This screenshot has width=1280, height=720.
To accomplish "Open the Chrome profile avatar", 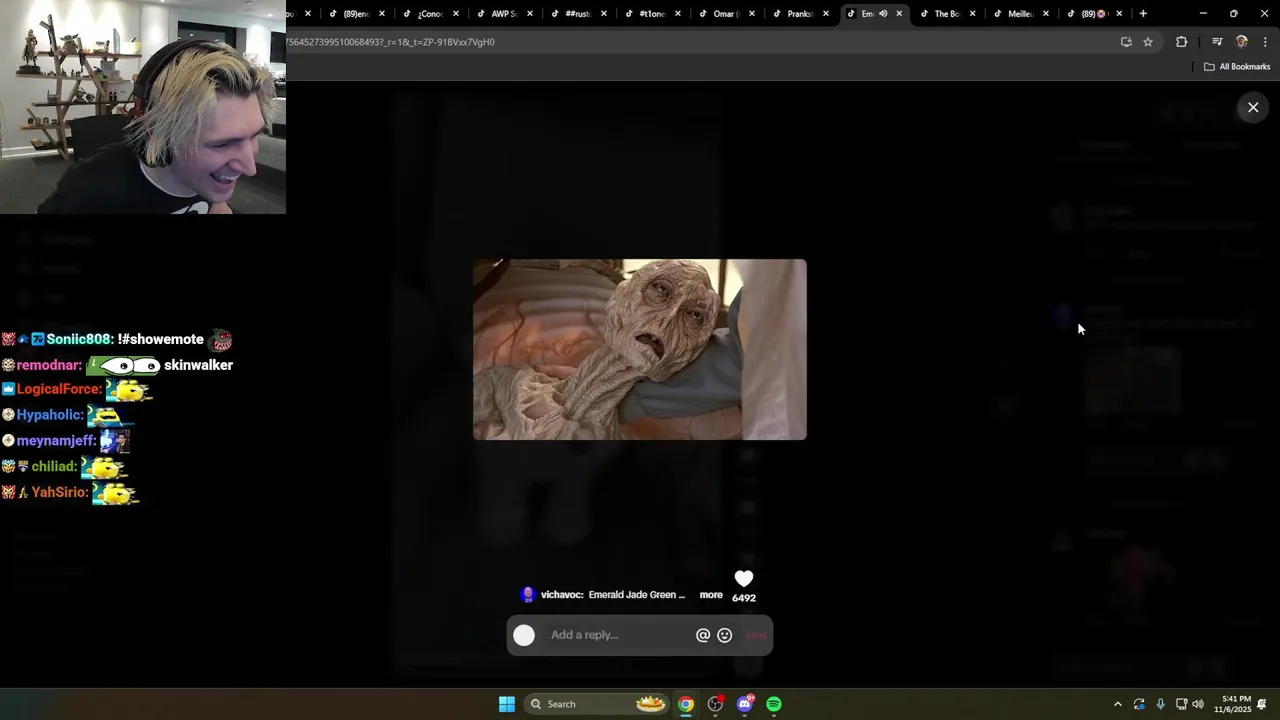I will 1242,42.
